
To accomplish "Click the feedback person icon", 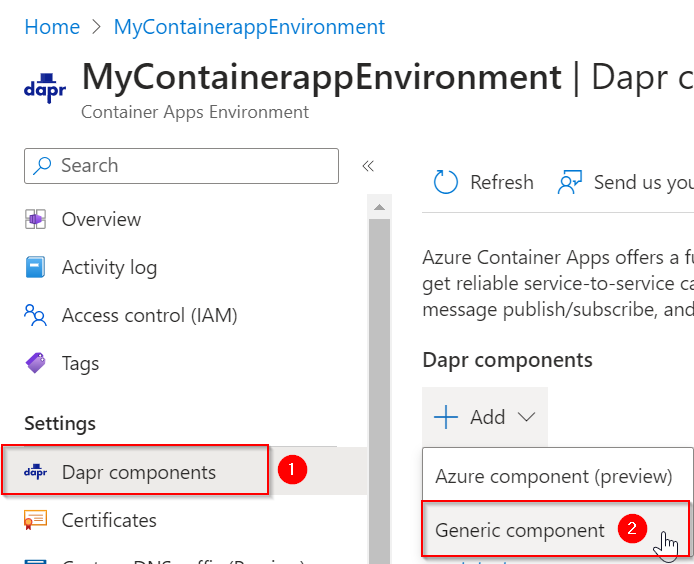I will 570,182.
